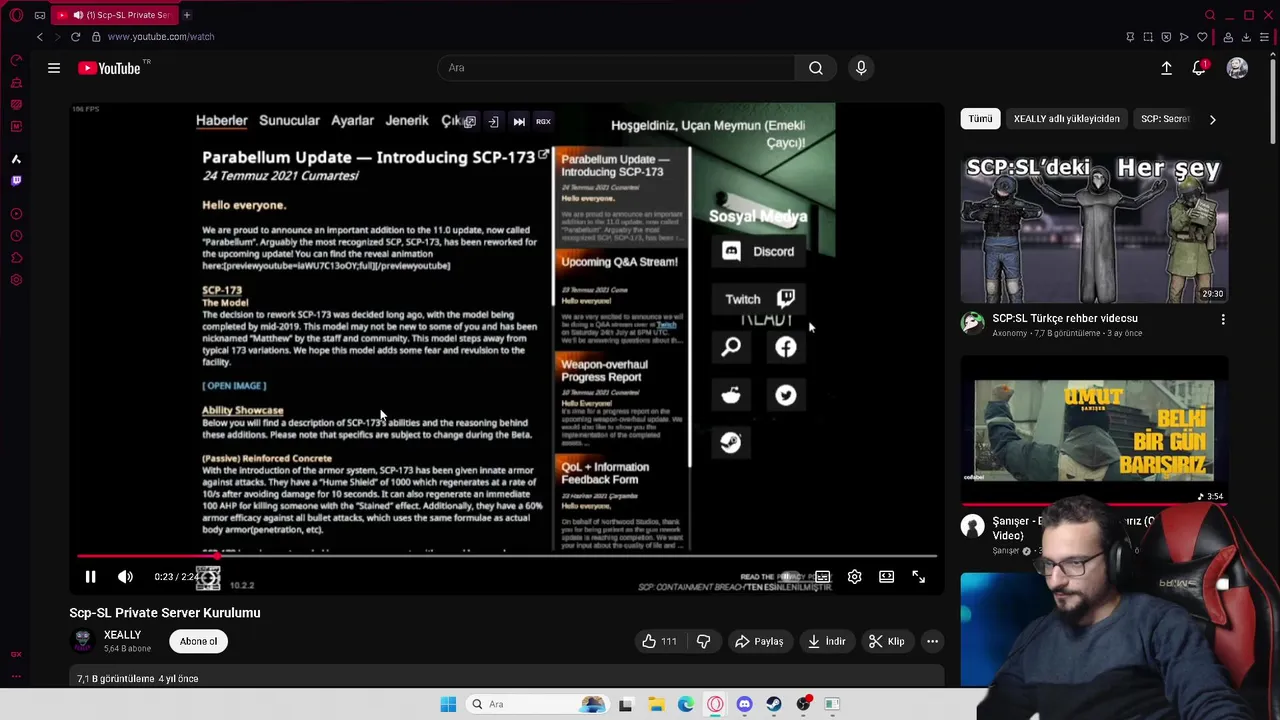Enter fullscreen video mode
The image size is (1280, 720).
click(x=918, y=577)
